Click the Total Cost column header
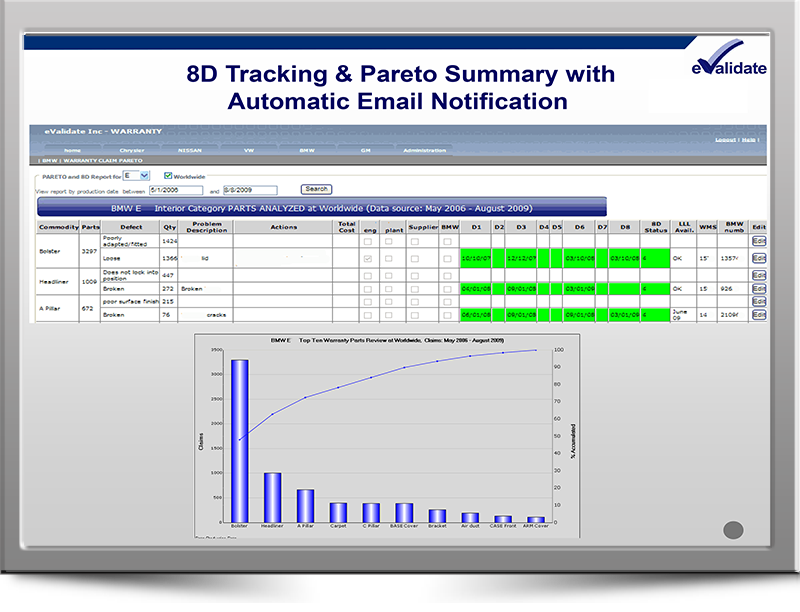 point(346,227)
